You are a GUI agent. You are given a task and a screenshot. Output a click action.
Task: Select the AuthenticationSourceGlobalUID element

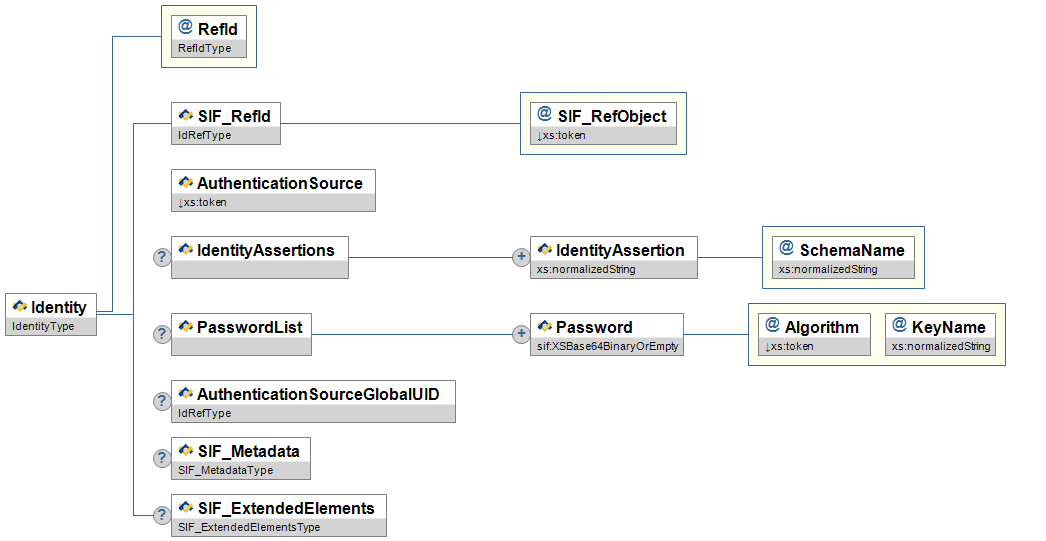[x=325, y=394]
